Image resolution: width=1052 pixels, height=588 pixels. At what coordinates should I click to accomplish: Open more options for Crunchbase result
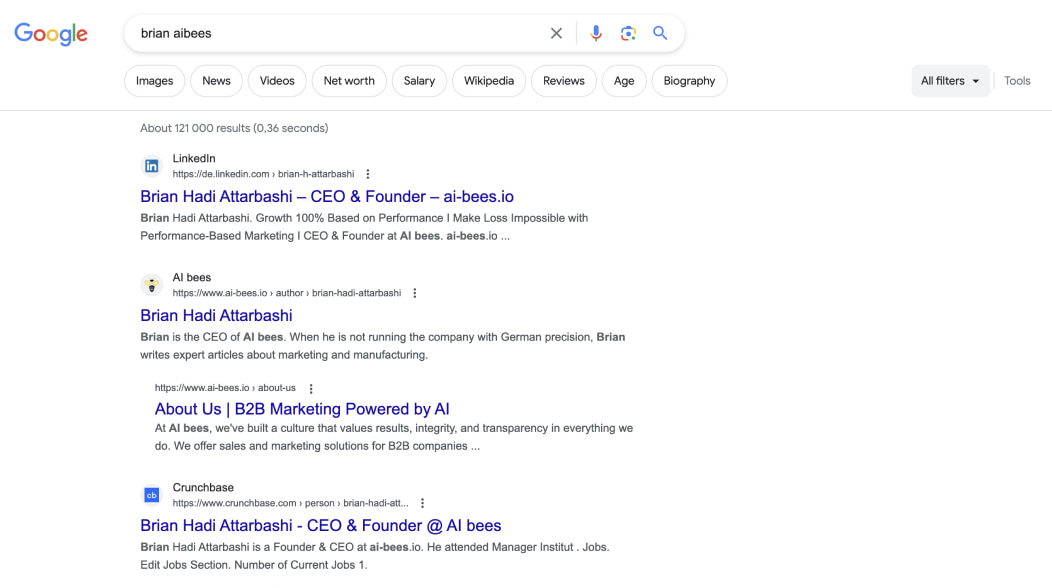(x=423, y=503)
